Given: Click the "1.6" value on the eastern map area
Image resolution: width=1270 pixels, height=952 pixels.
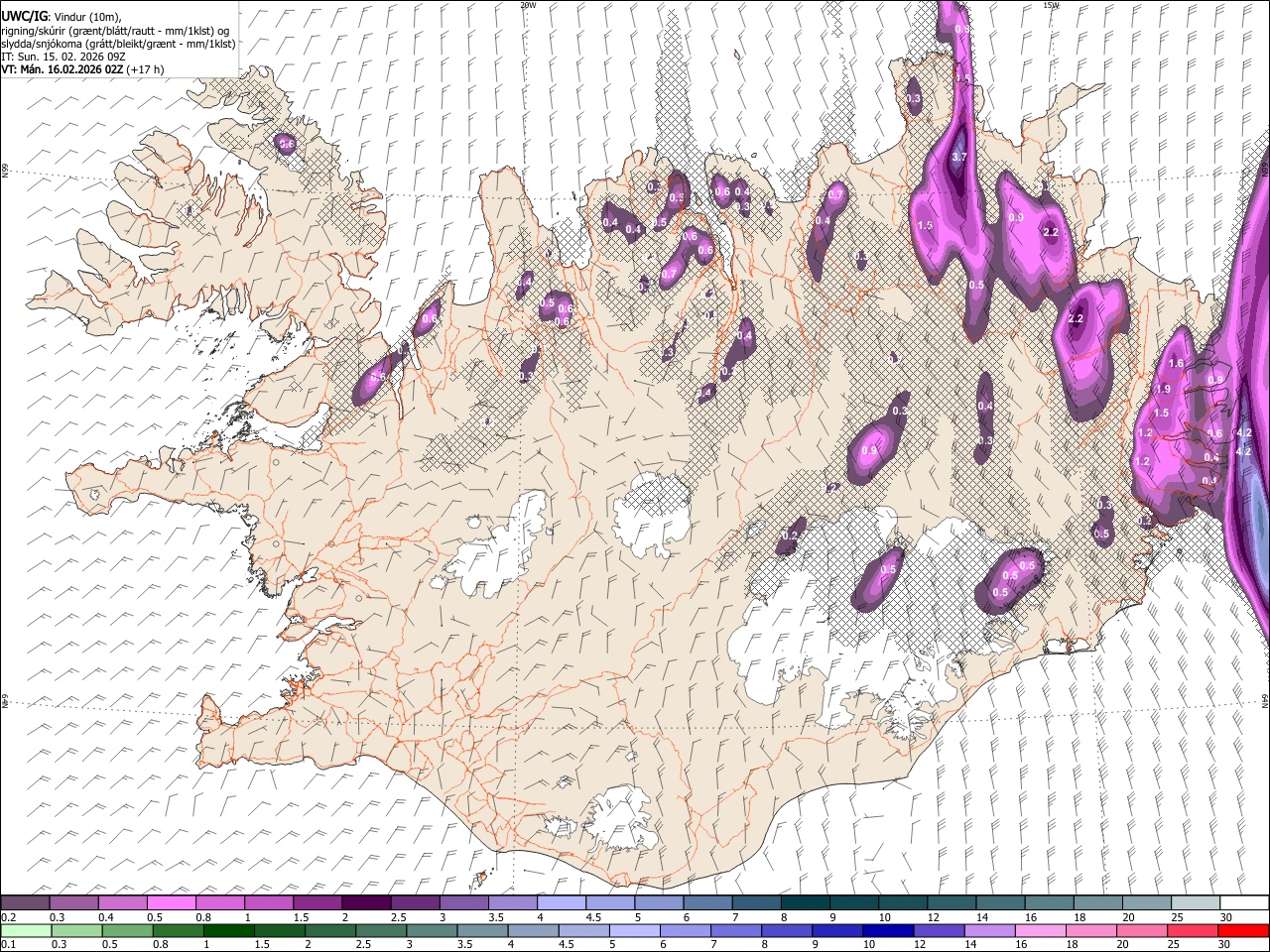Looking at the screenshot, I should pyautogui.click(x=1177, y=364).
